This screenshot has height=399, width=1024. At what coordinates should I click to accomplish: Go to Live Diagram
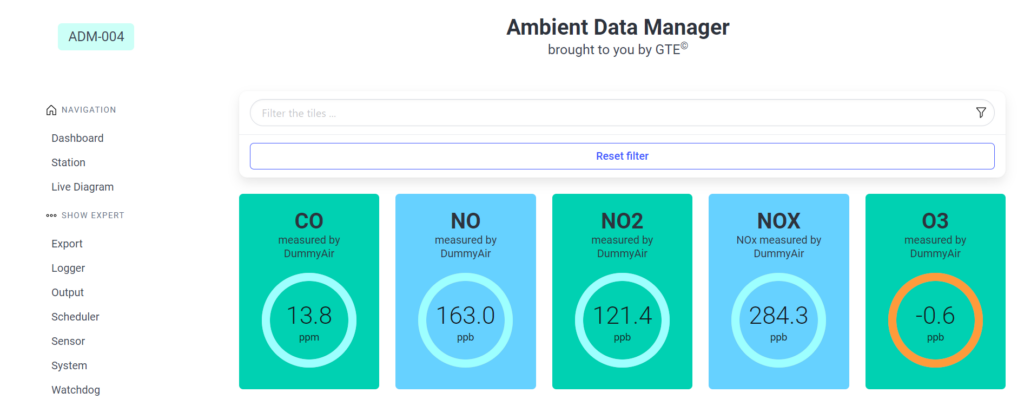click(82, 187)
